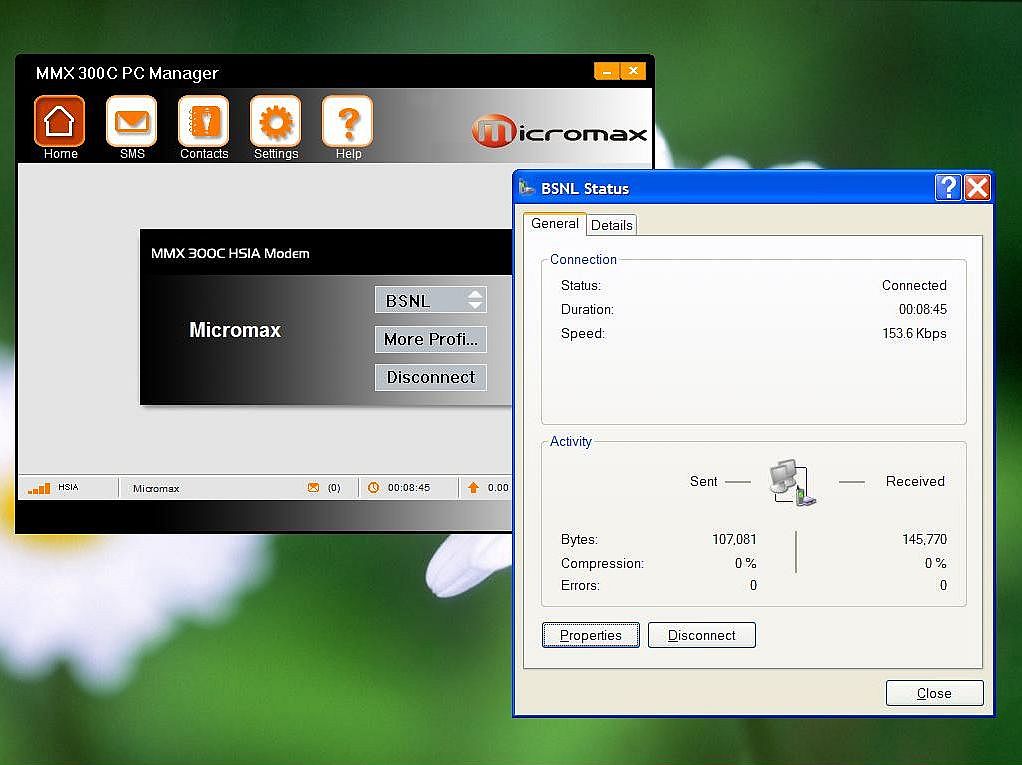
Task: Open Properties in BSNL Status dialog
Action: click(x=590, y=635)
